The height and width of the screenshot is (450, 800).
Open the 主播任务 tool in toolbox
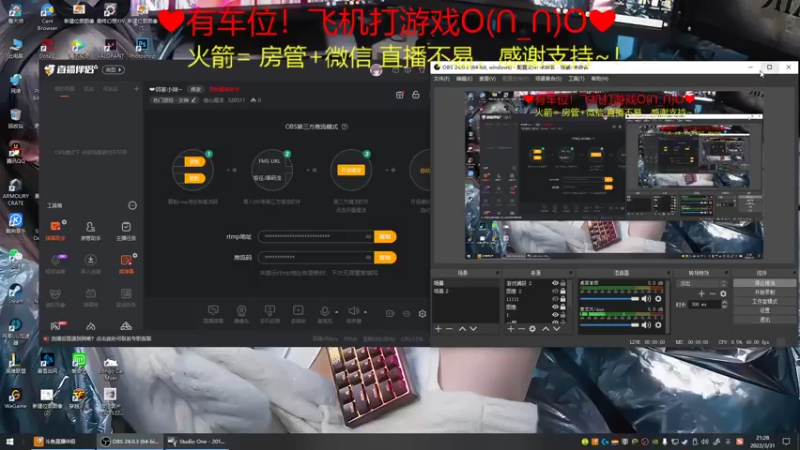pyautogui.click(x=126, y=230)
